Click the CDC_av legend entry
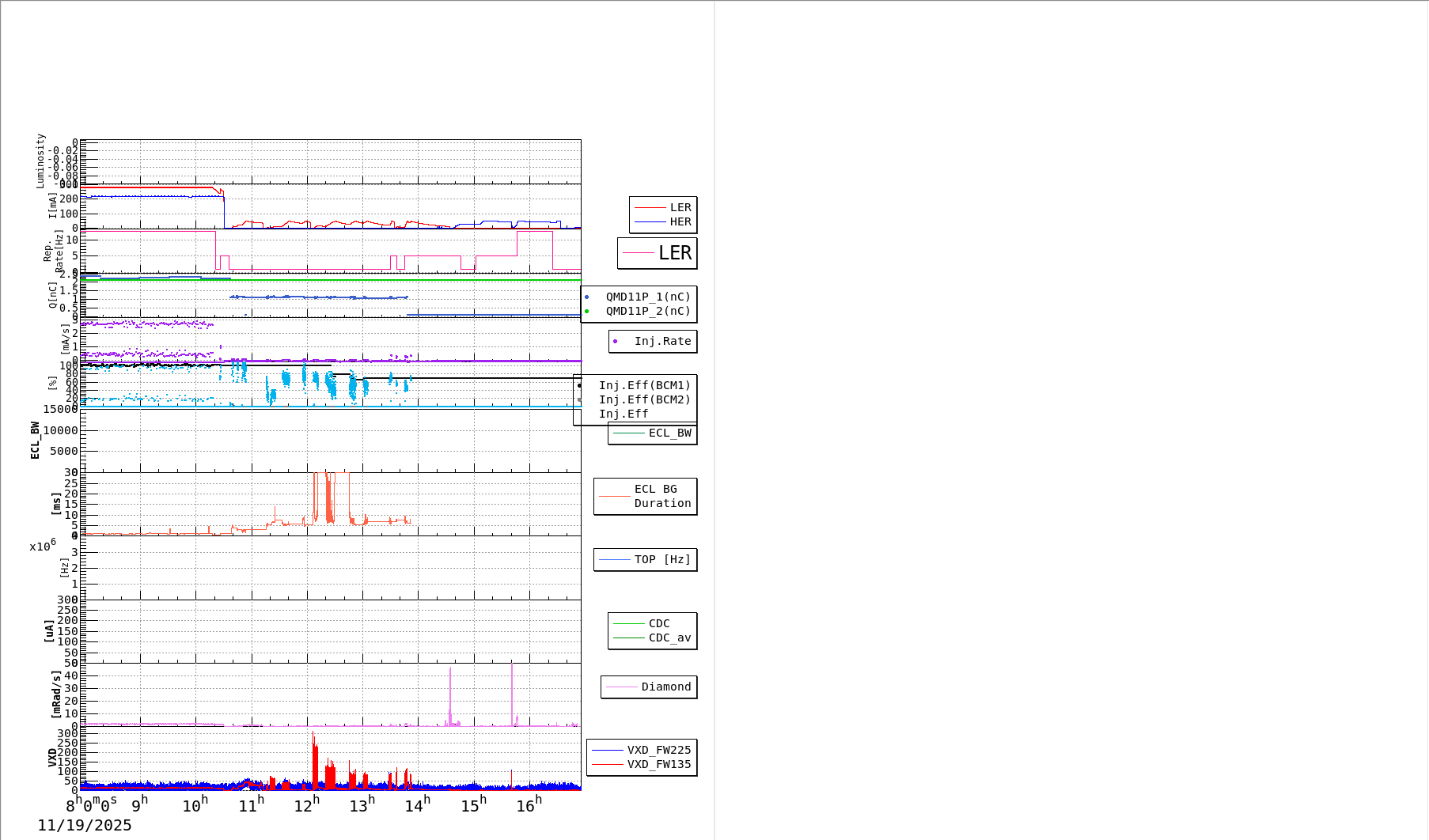The width and height of the screenshot is (1429, 840). pos(669,638)
